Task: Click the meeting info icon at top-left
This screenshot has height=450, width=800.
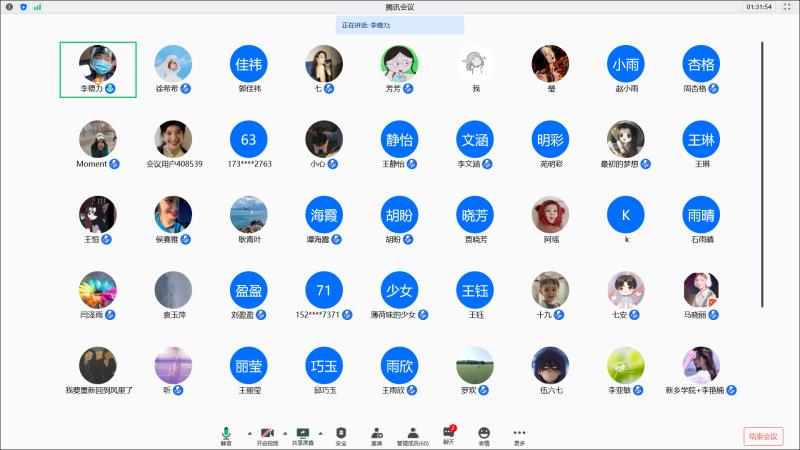Action: click(10, 7)
